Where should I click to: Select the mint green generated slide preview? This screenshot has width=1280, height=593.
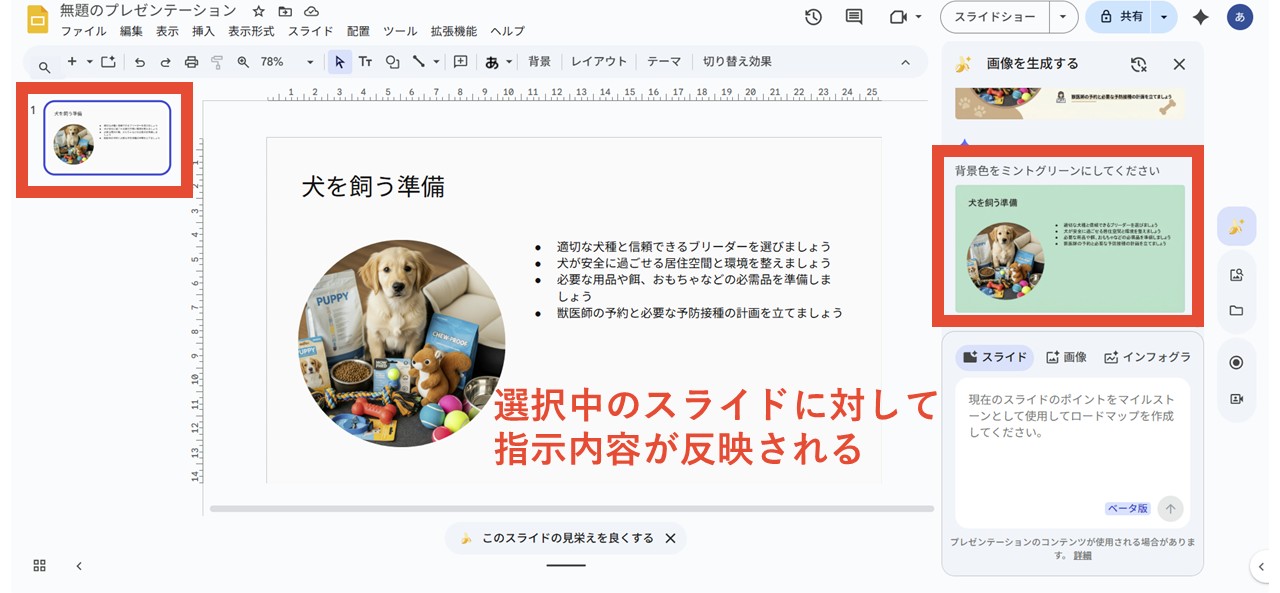(x=1069, y=248)
